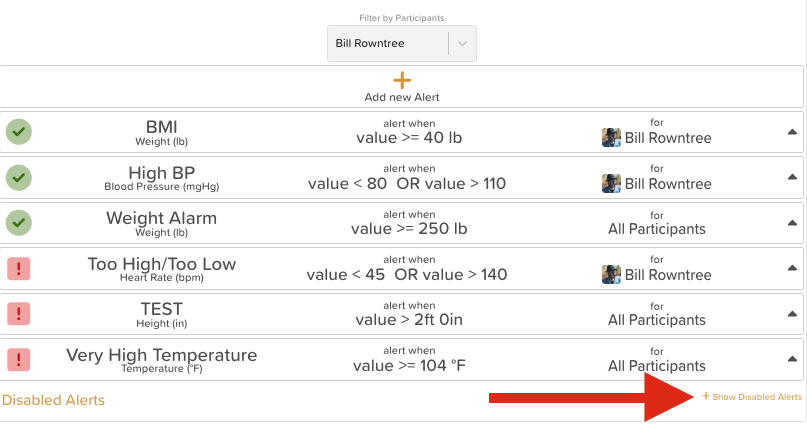This screenshot has height=426, width=807.
Task: Select Bill Rowntree in the participants filter field
Action: (387, 43)
